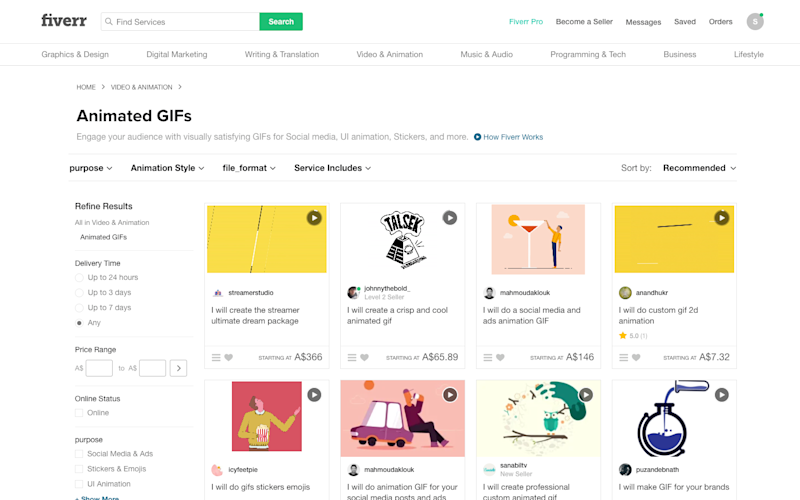Screen dimensions: 800x500
Task: Click the Fiverr logo
Action: click(64, 21)
